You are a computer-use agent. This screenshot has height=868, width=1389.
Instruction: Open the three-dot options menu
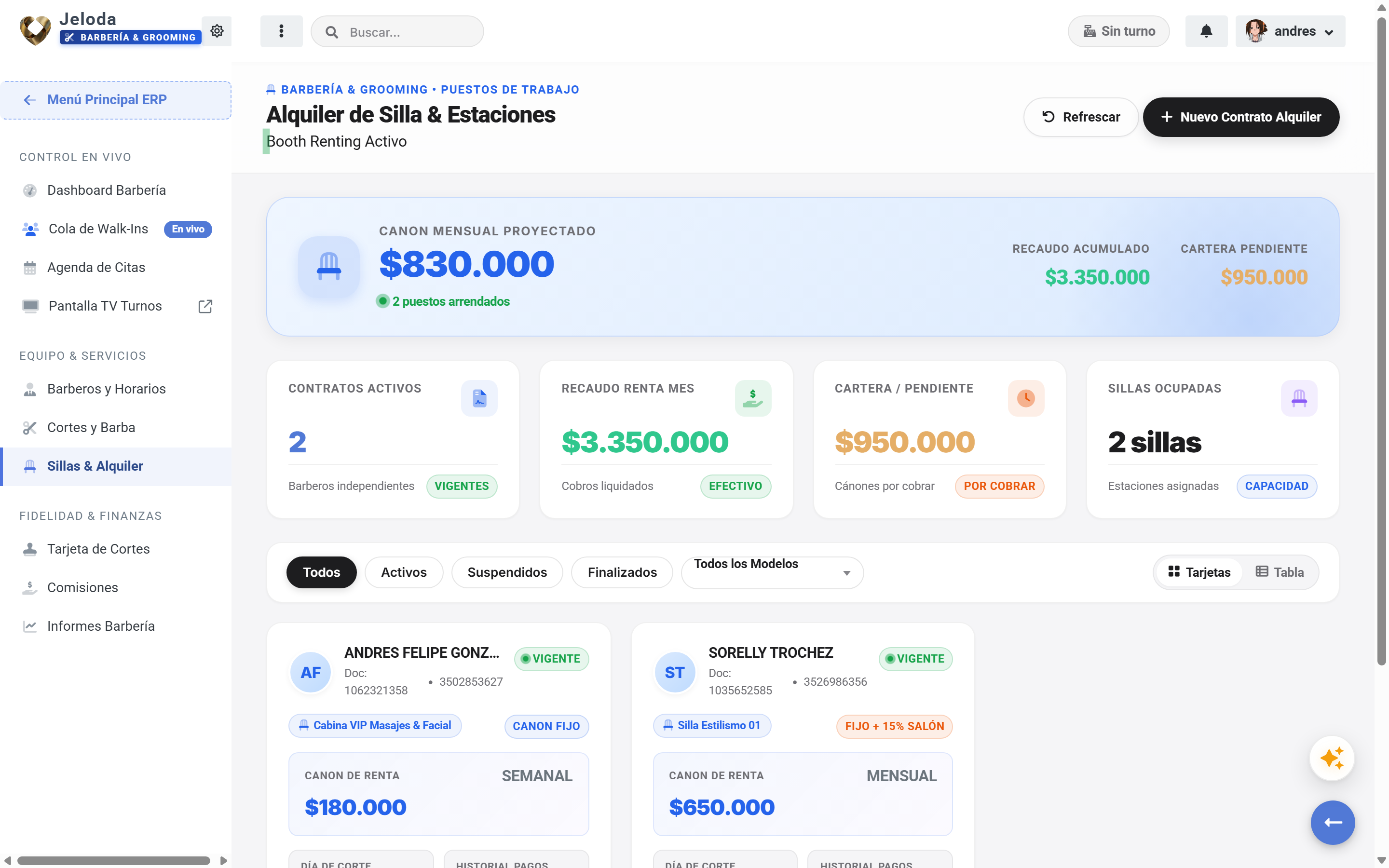click(281, 31)
